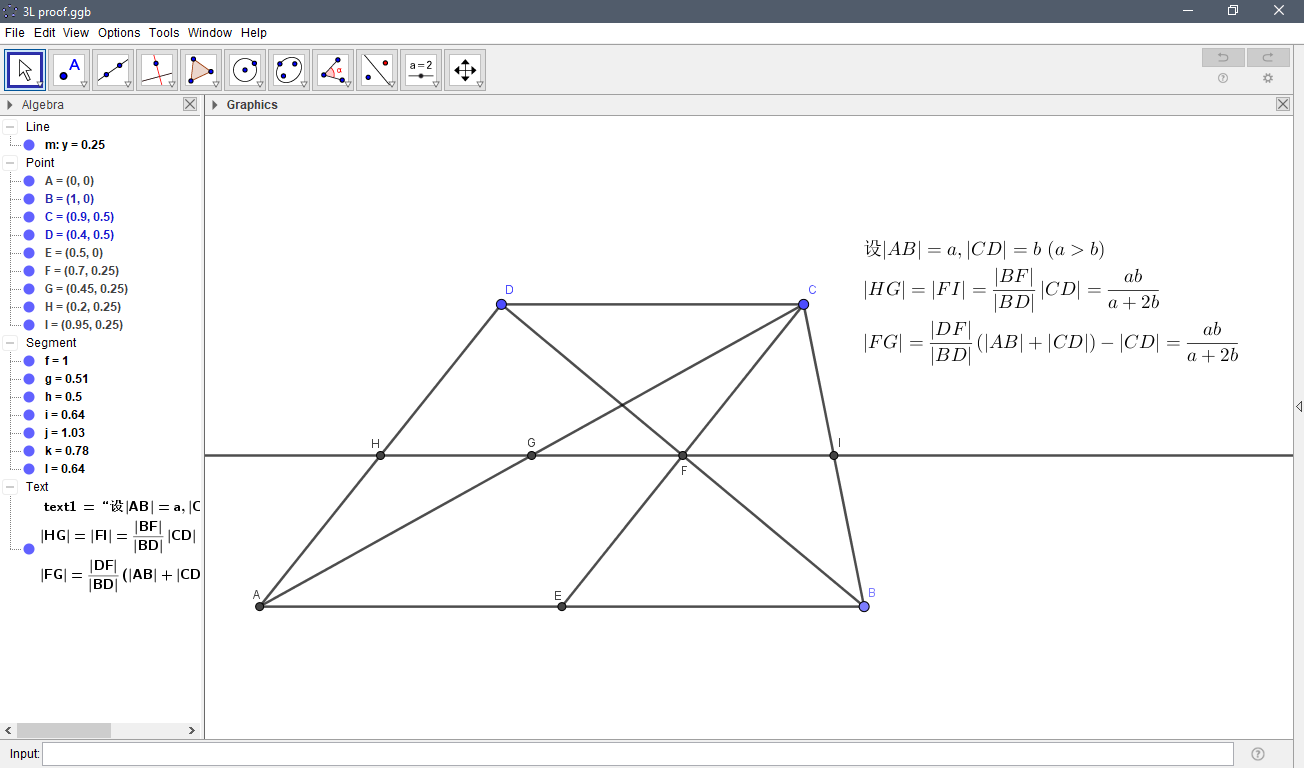Select the Slider tool
Viewport: 1304px width, 768px height.
click(421, 69)
